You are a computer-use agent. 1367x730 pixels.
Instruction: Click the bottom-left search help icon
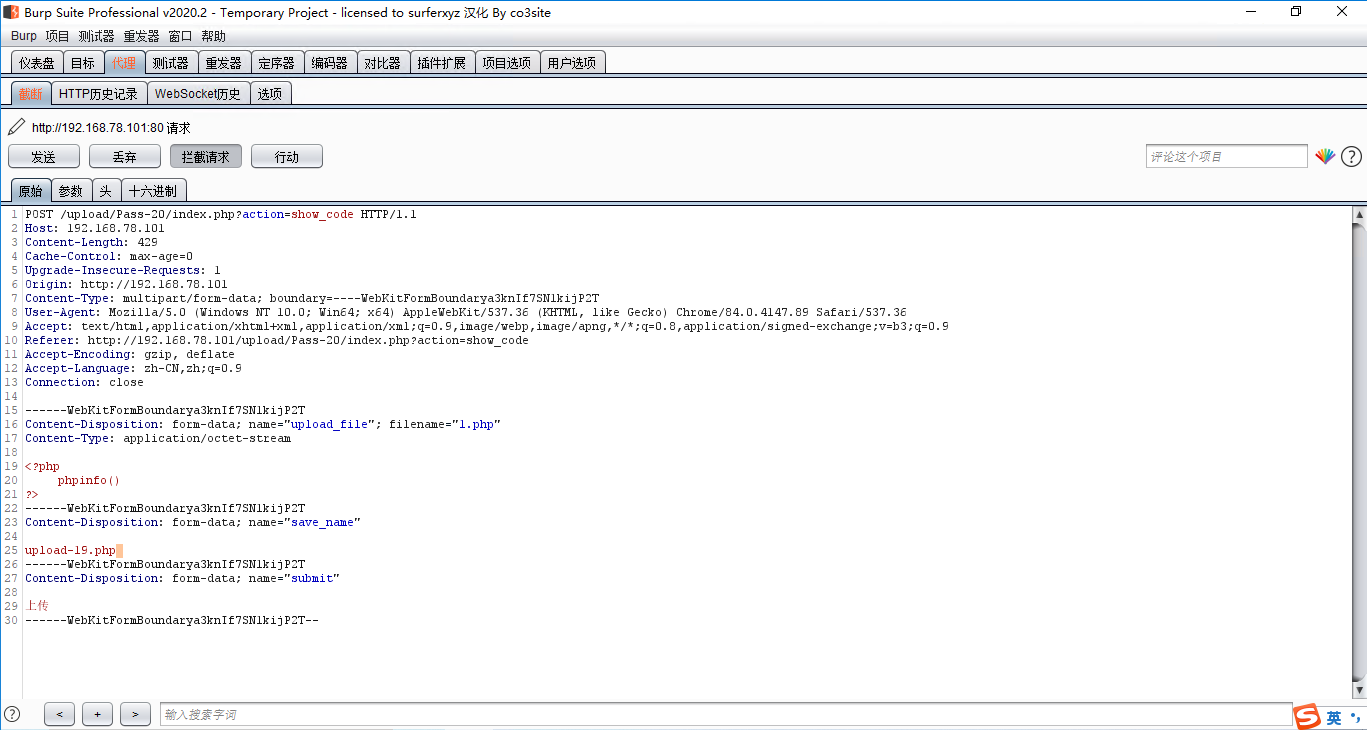click(x=12, y=714)
